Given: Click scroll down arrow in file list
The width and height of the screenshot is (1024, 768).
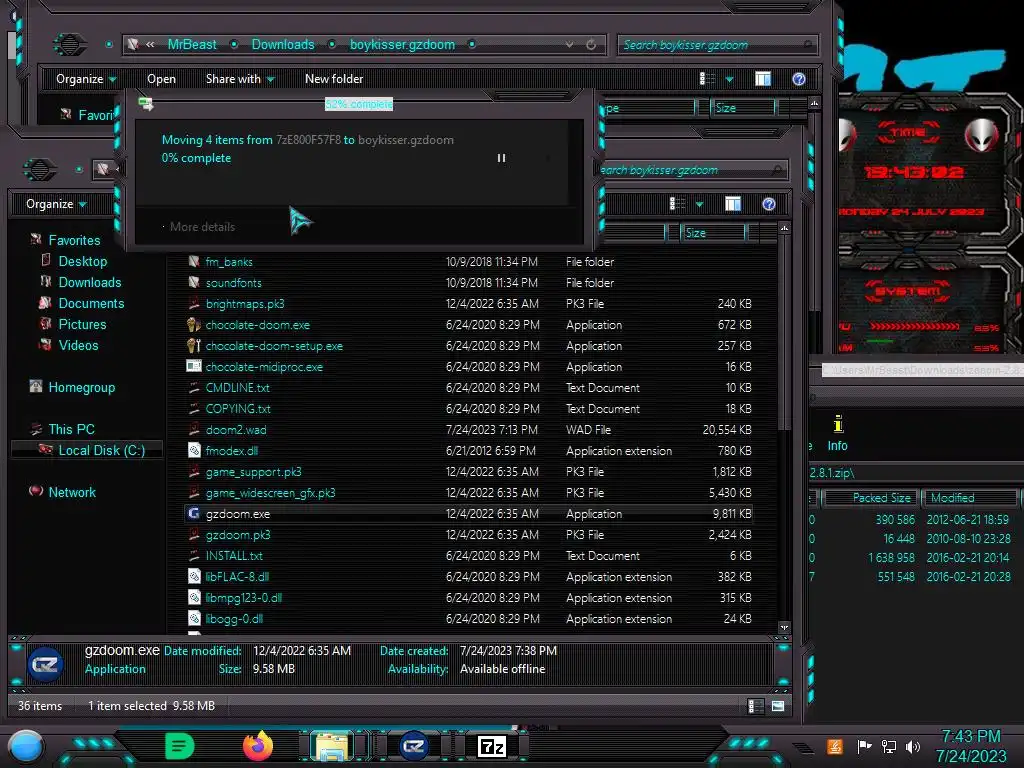Looking at the screenshot, I should click(784, 628).
